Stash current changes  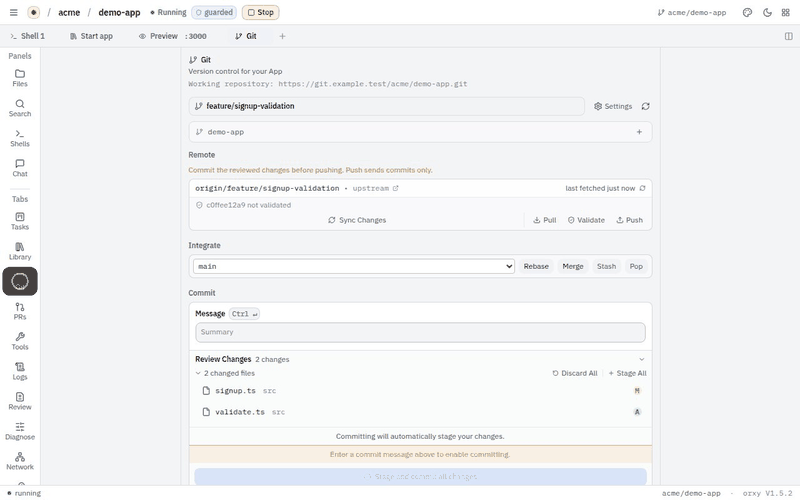tap(607, 266)
